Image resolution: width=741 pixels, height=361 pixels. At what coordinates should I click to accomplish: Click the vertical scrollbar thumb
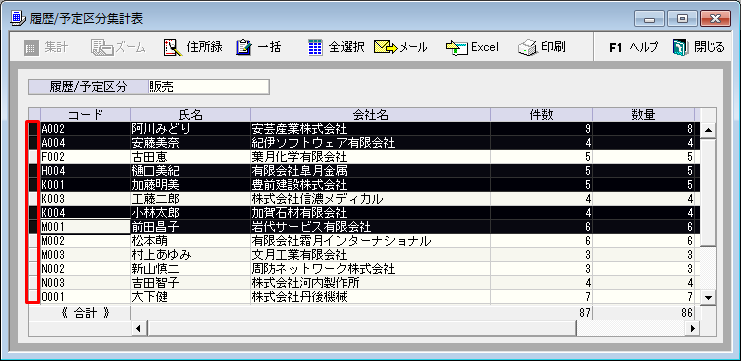[x=708, y=191]
